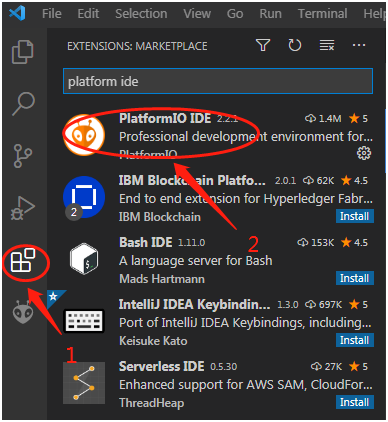The height and width of the screenshot is (422, 388).
Task: Install IBM Blockchain Platform extension
Action: click(x=355, y=216)
